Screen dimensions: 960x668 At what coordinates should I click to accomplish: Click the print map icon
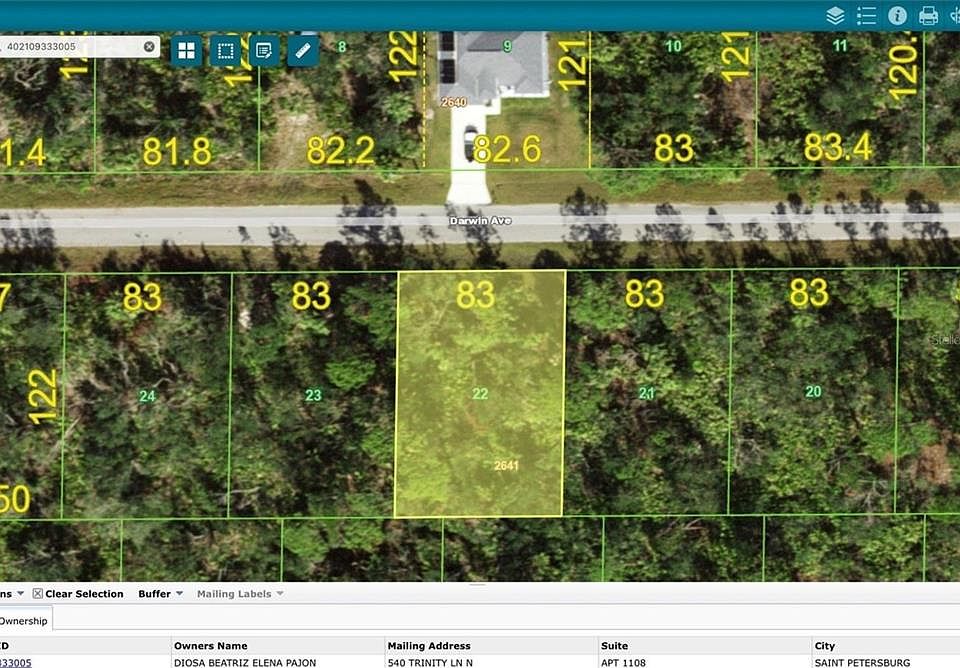928,15
